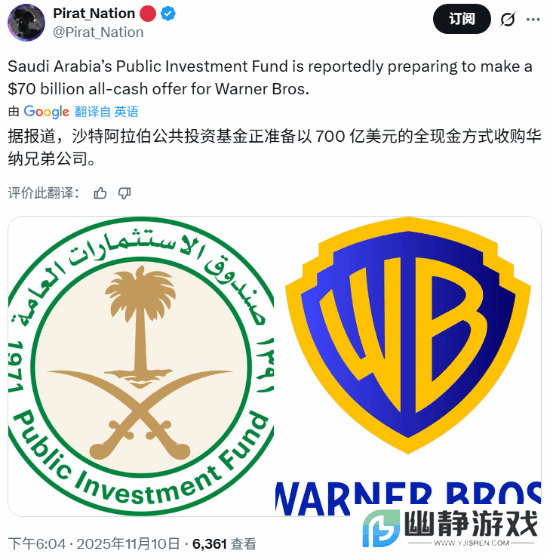Open the Pirat_Nation profile avatar
This screenshot has height=554, width=550.
click(x=26, y=23)
